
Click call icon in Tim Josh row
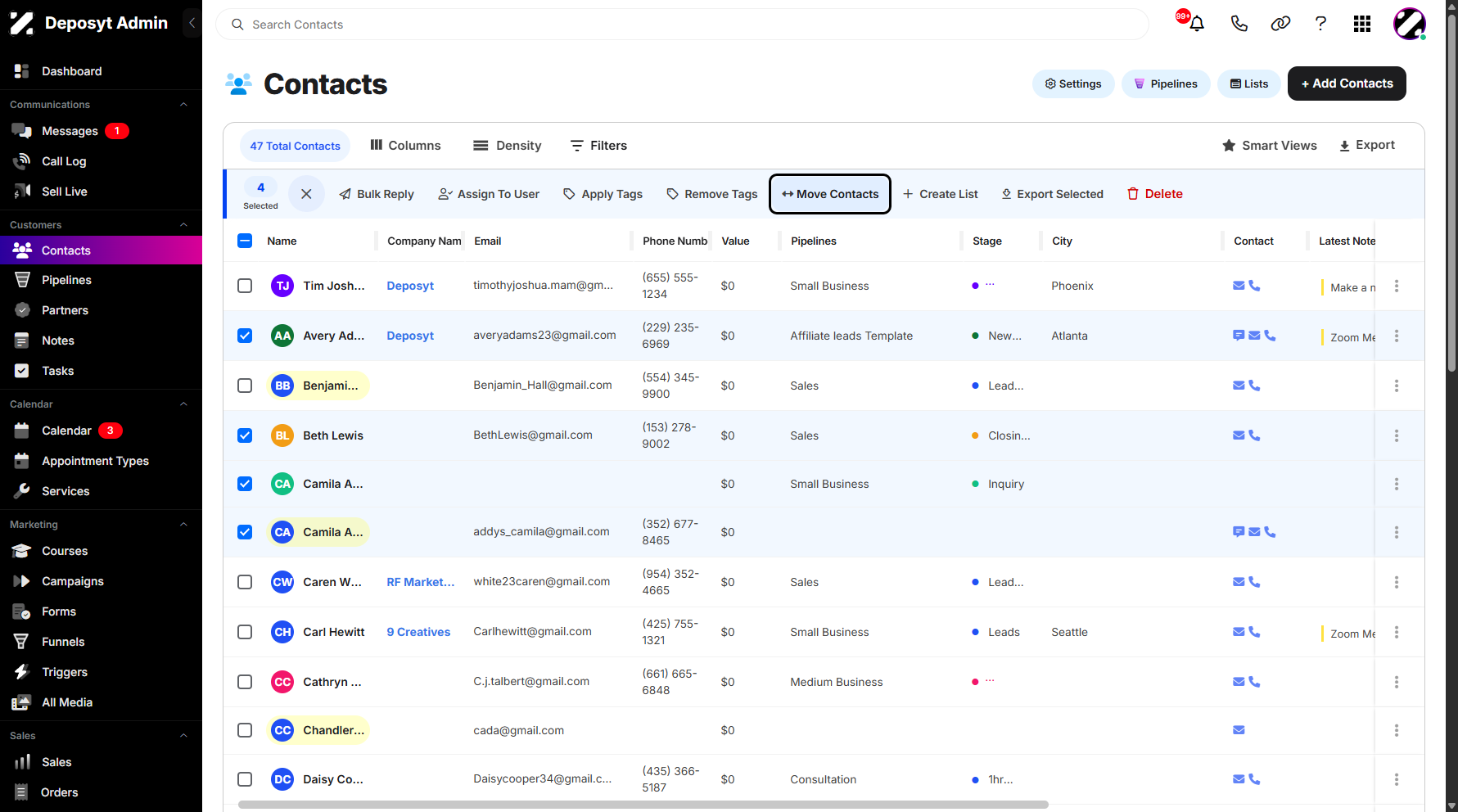(x=1254, y=286)
